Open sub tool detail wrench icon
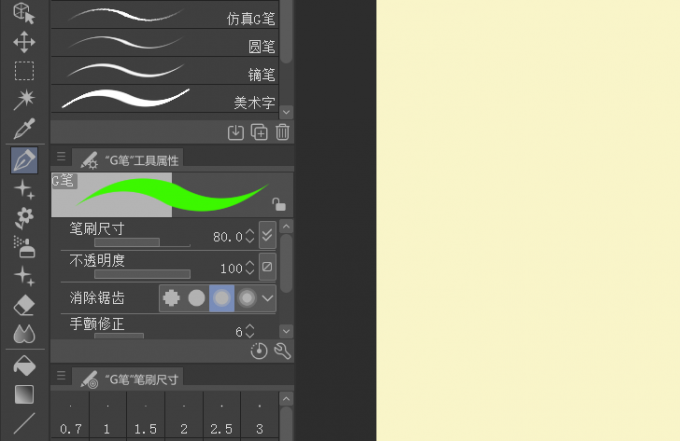 pos(282,351)
